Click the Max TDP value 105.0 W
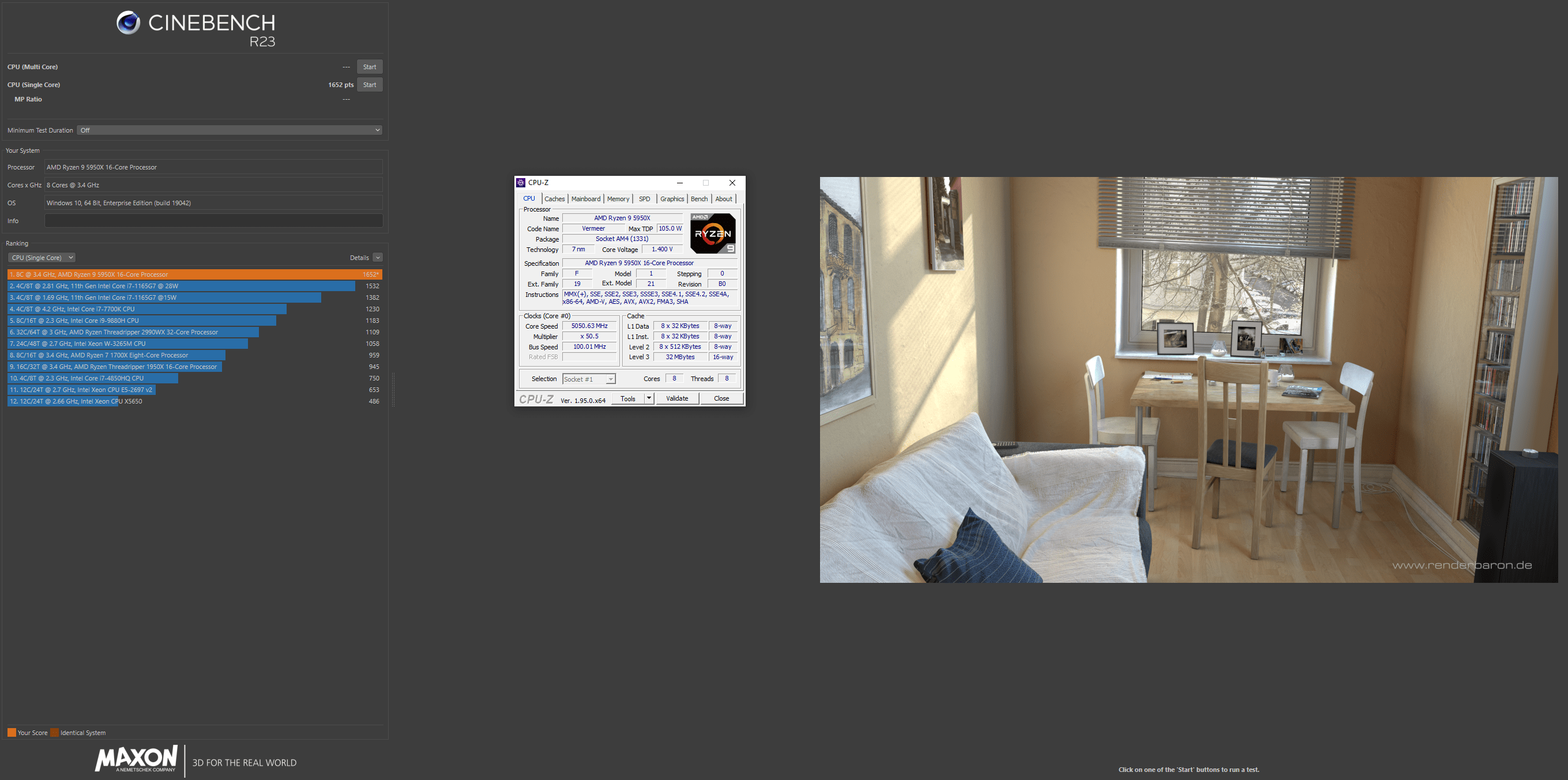This screenshot has width=1568, height=780. tap(670, 229)
